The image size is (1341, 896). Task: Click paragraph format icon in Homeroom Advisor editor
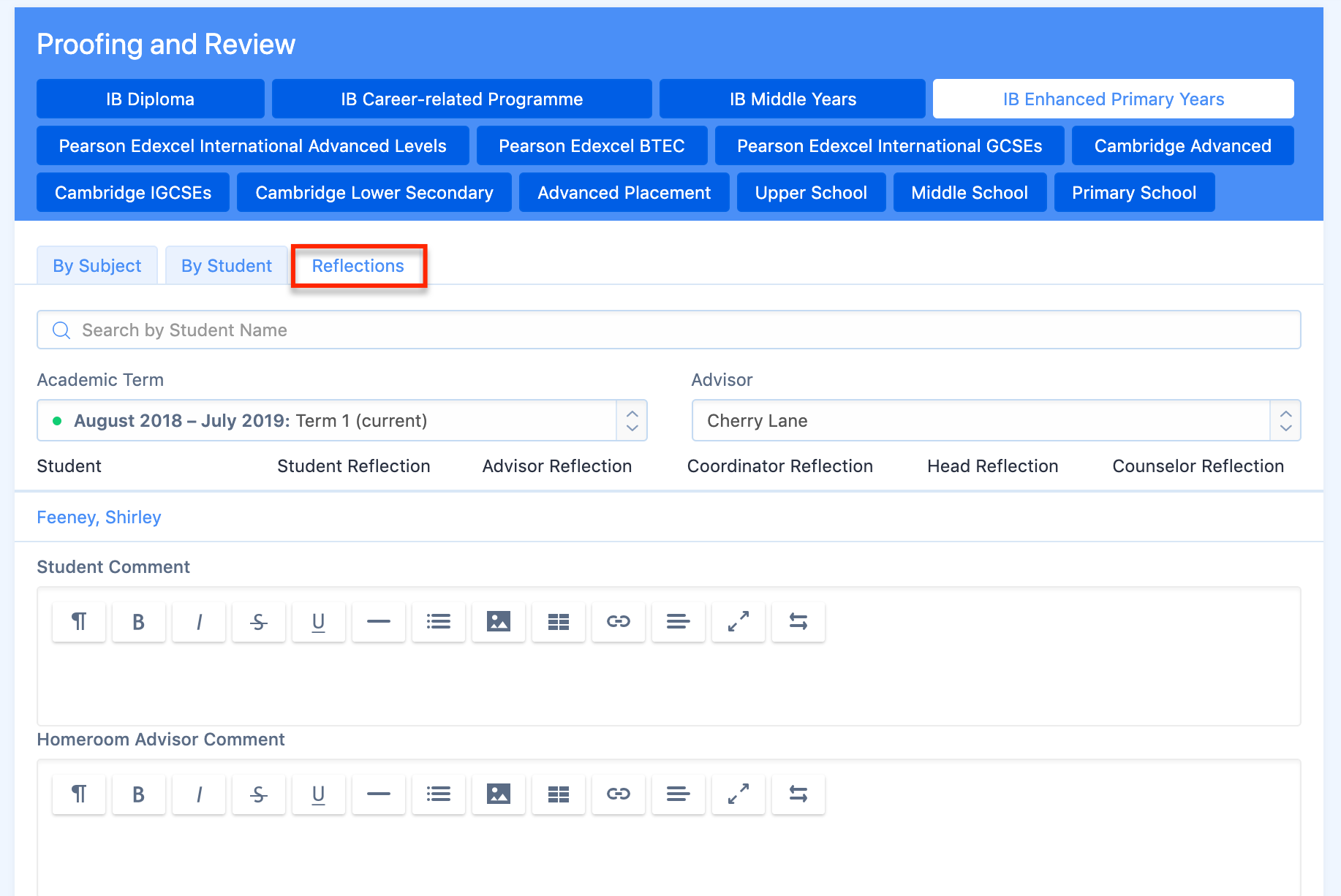(x=79, y=794)
